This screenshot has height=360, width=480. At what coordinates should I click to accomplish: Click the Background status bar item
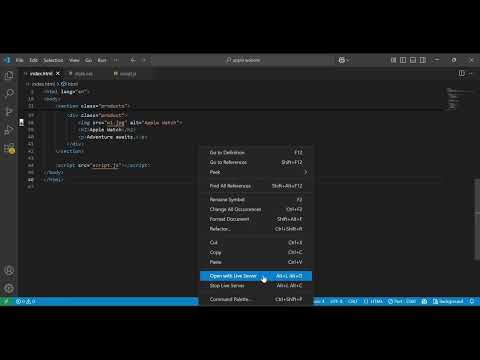click(x=448, y=301)
